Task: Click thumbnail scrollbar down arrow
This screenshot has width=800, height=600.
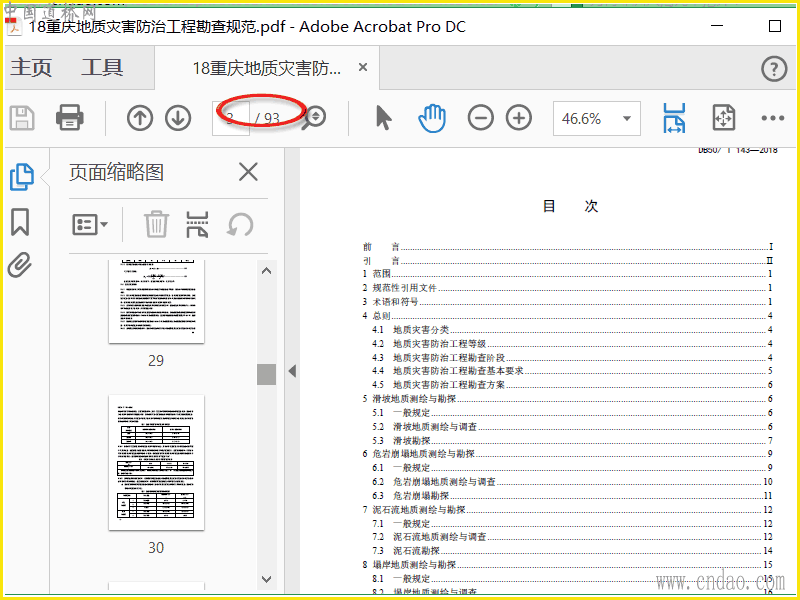Action: coord(266,579)
